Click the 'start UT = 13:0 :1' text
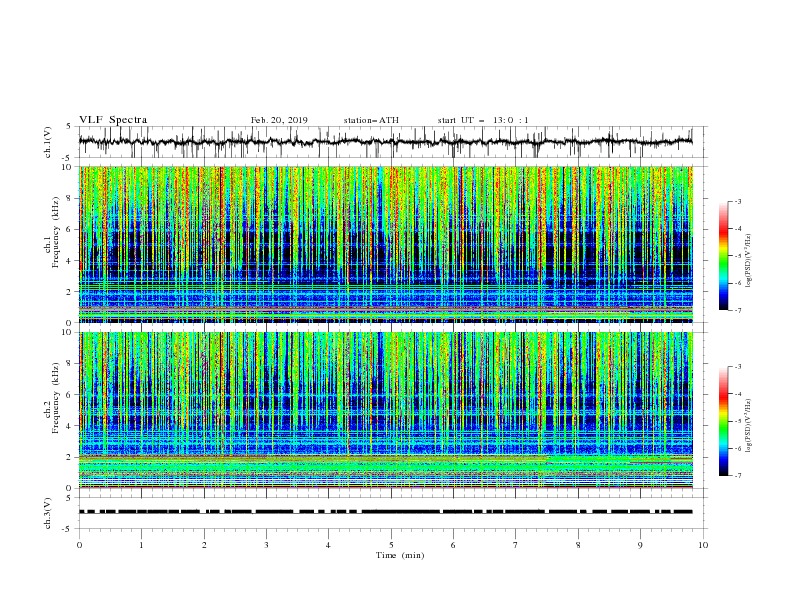Screen dimensions: 792x612 coord(483,120)
